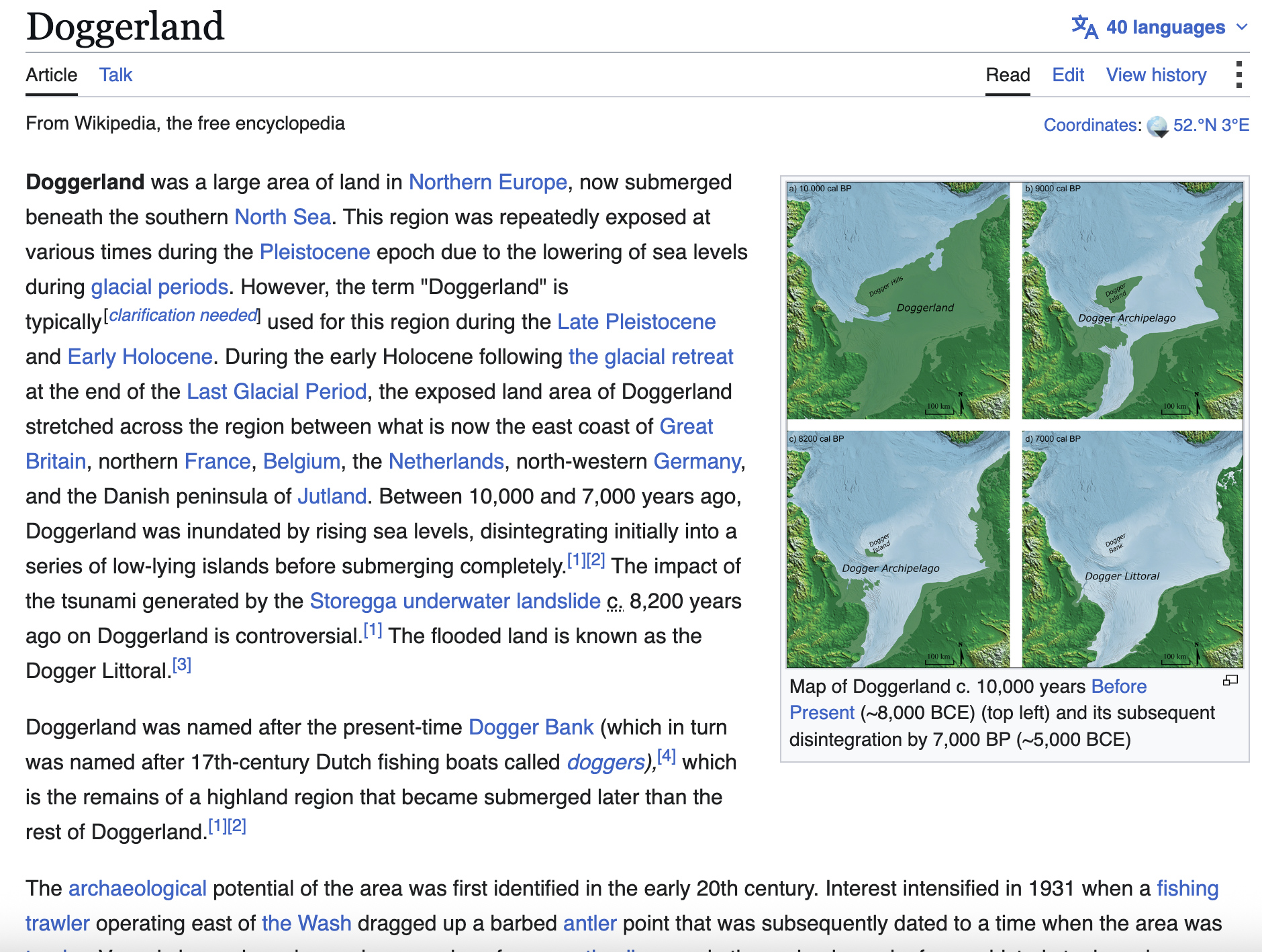Viewport: 1262px width, 952px height.
Task: Select the Read tab
Action: [1008, 75]
